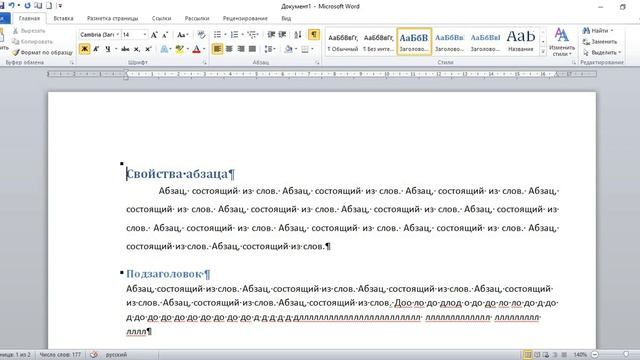640x360 pixels.
Task: Click the bulleted list icon
Action: (217, 35)
